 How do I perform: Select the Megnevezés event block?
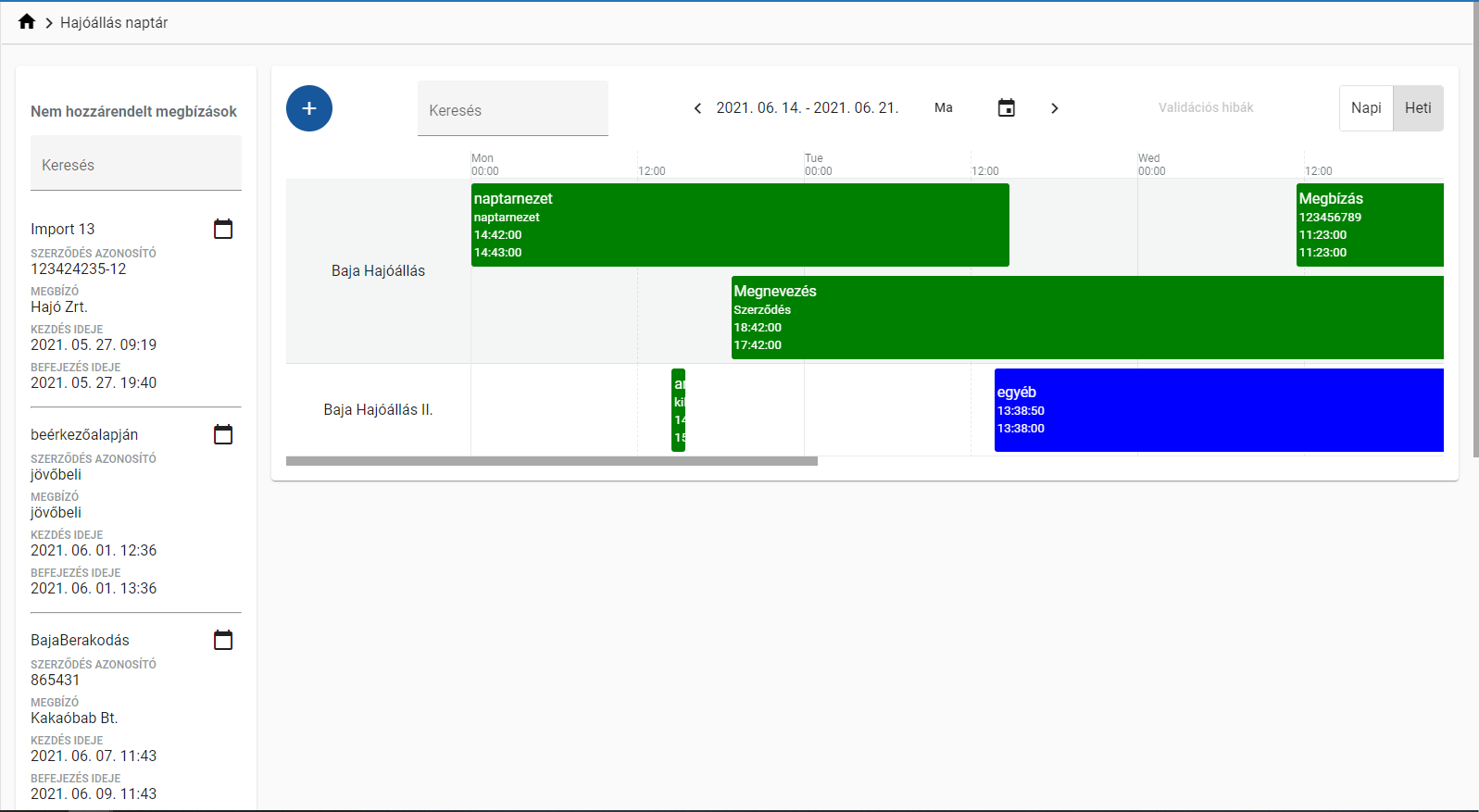pyautogui.click(x=1086, y=318)
